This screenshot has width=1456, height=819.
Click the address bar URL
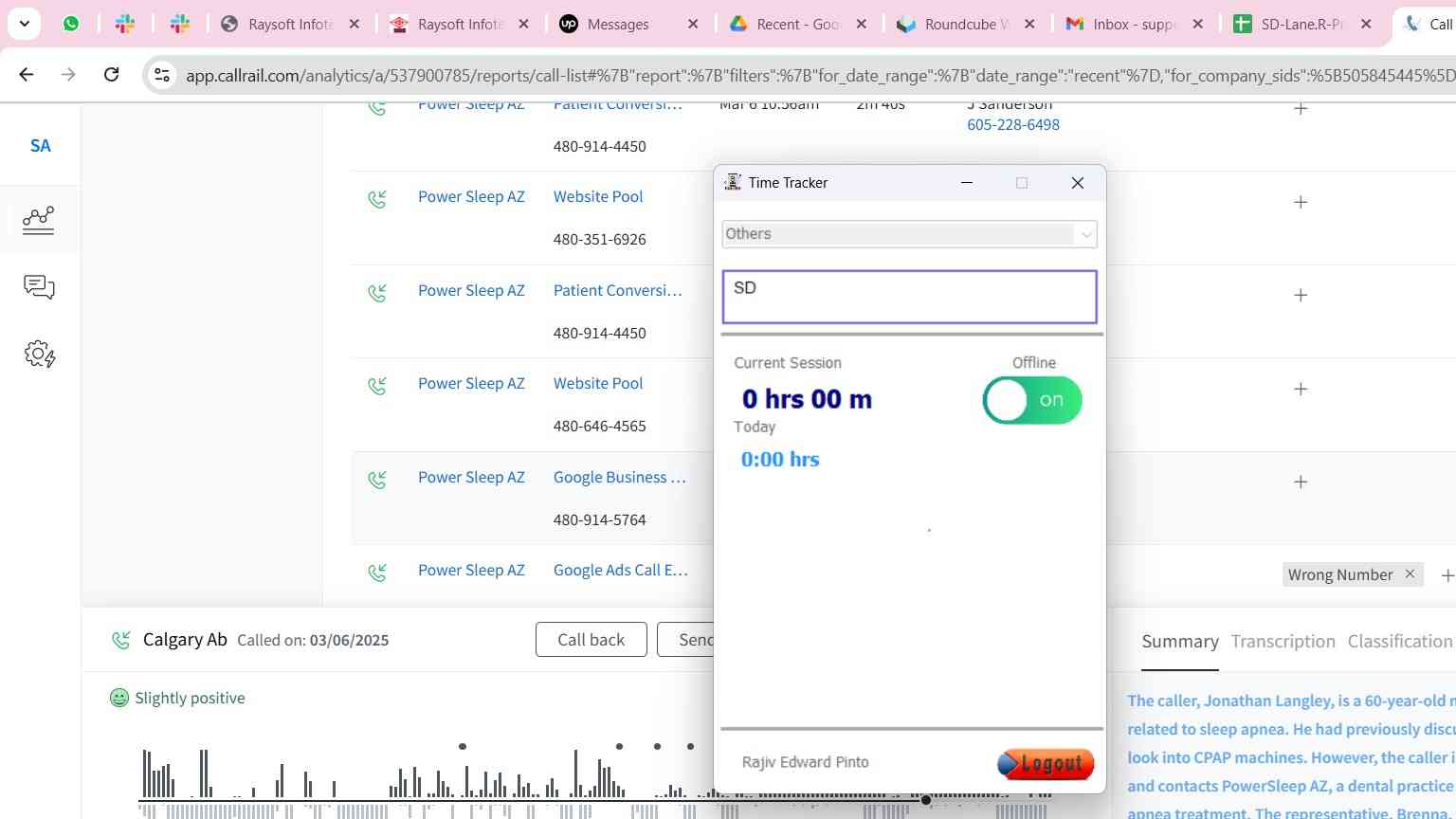click(820, 75)
